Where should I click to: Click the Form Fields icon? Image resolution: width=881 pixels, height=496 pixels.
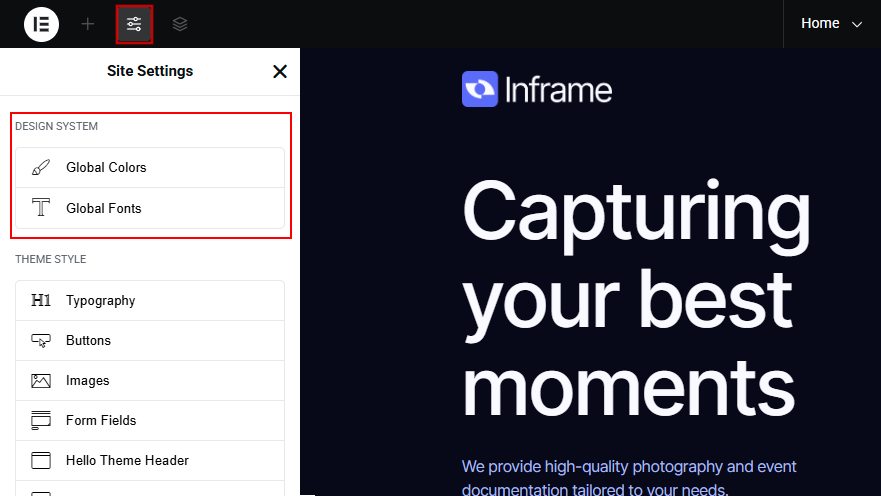point(41,421)
